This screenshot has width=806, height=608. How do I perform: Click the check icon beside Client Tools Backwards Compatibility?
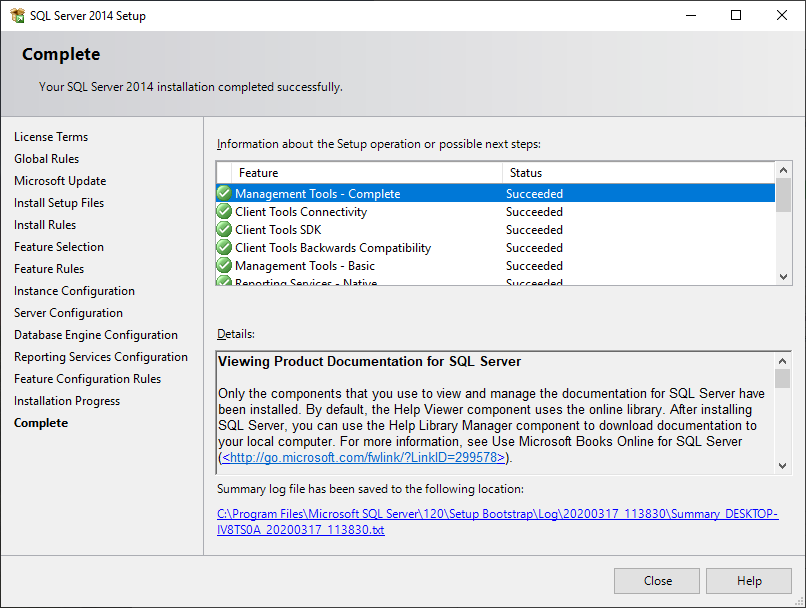click(224, 247)
